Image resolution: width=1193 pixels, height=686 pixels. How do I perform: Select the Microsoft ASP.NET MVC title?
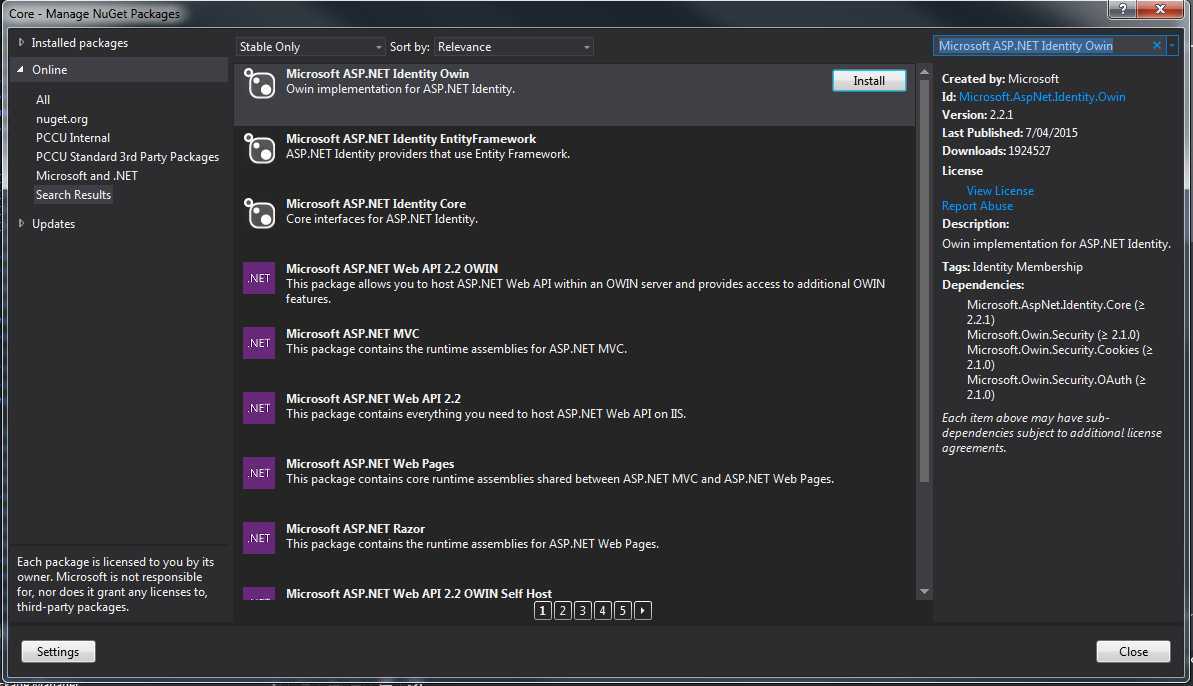352,334
